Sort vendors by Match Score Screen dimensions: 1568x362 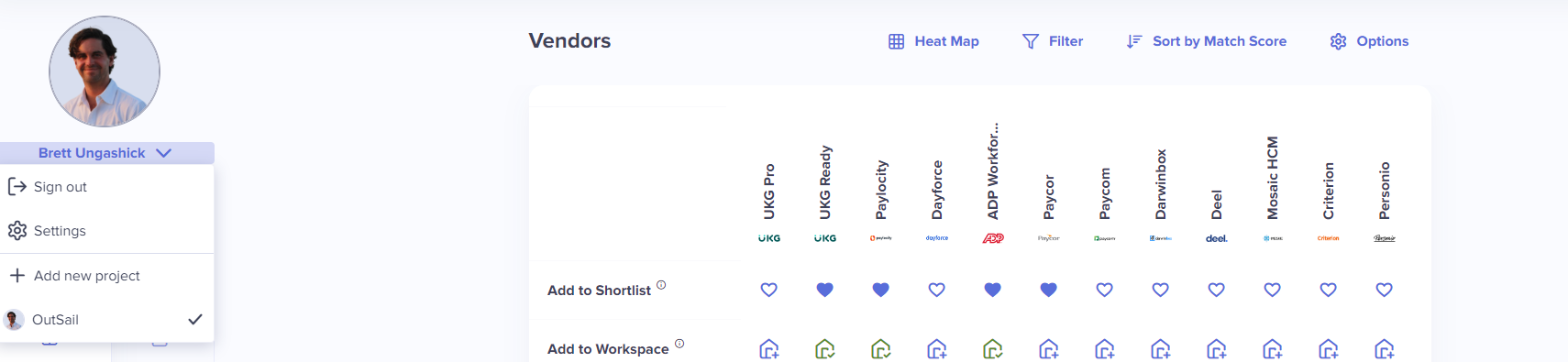tap(1207, 41)
